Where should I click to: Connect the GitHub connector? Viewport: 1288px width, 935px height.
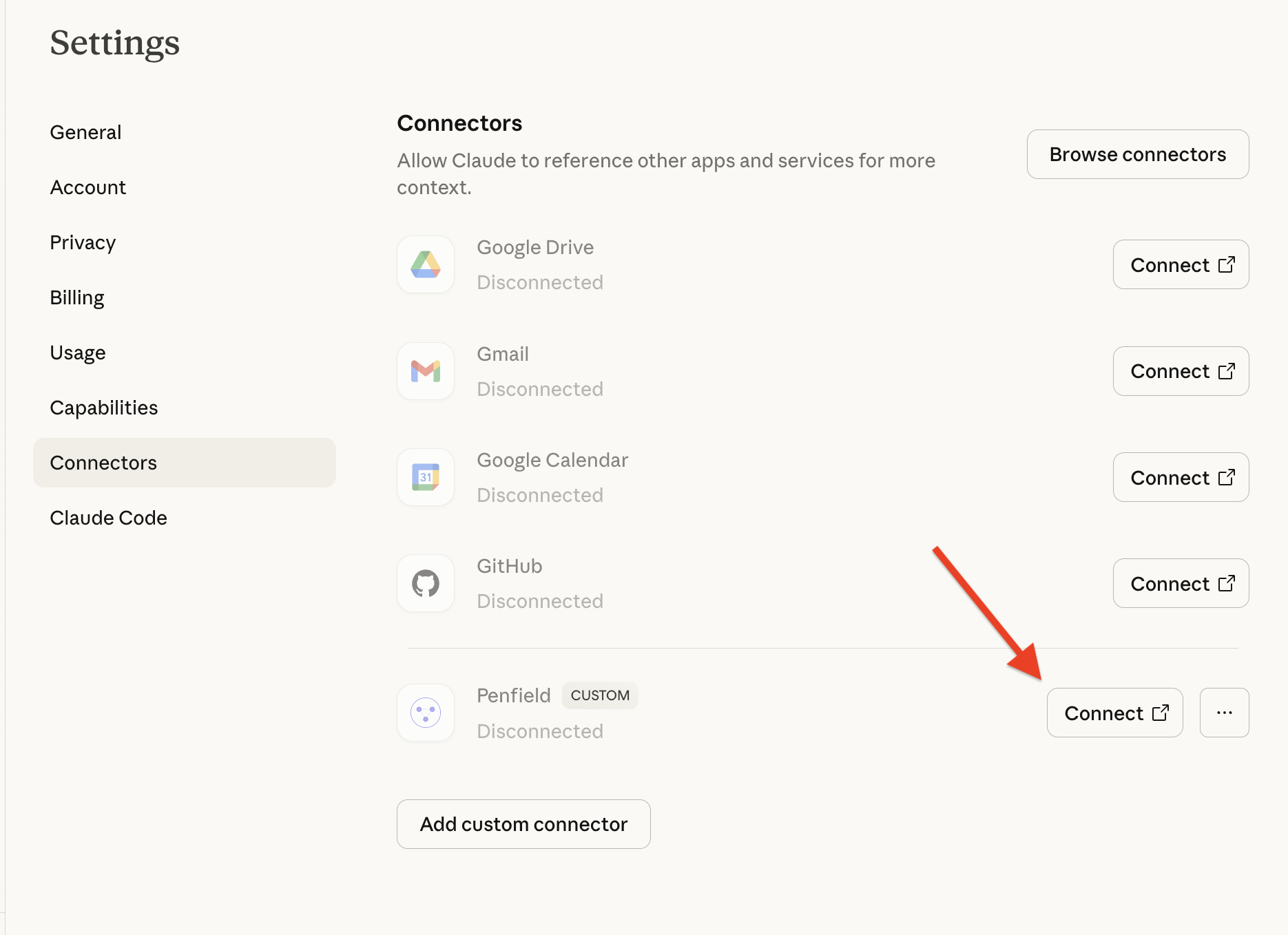(x=1181, y=583)
